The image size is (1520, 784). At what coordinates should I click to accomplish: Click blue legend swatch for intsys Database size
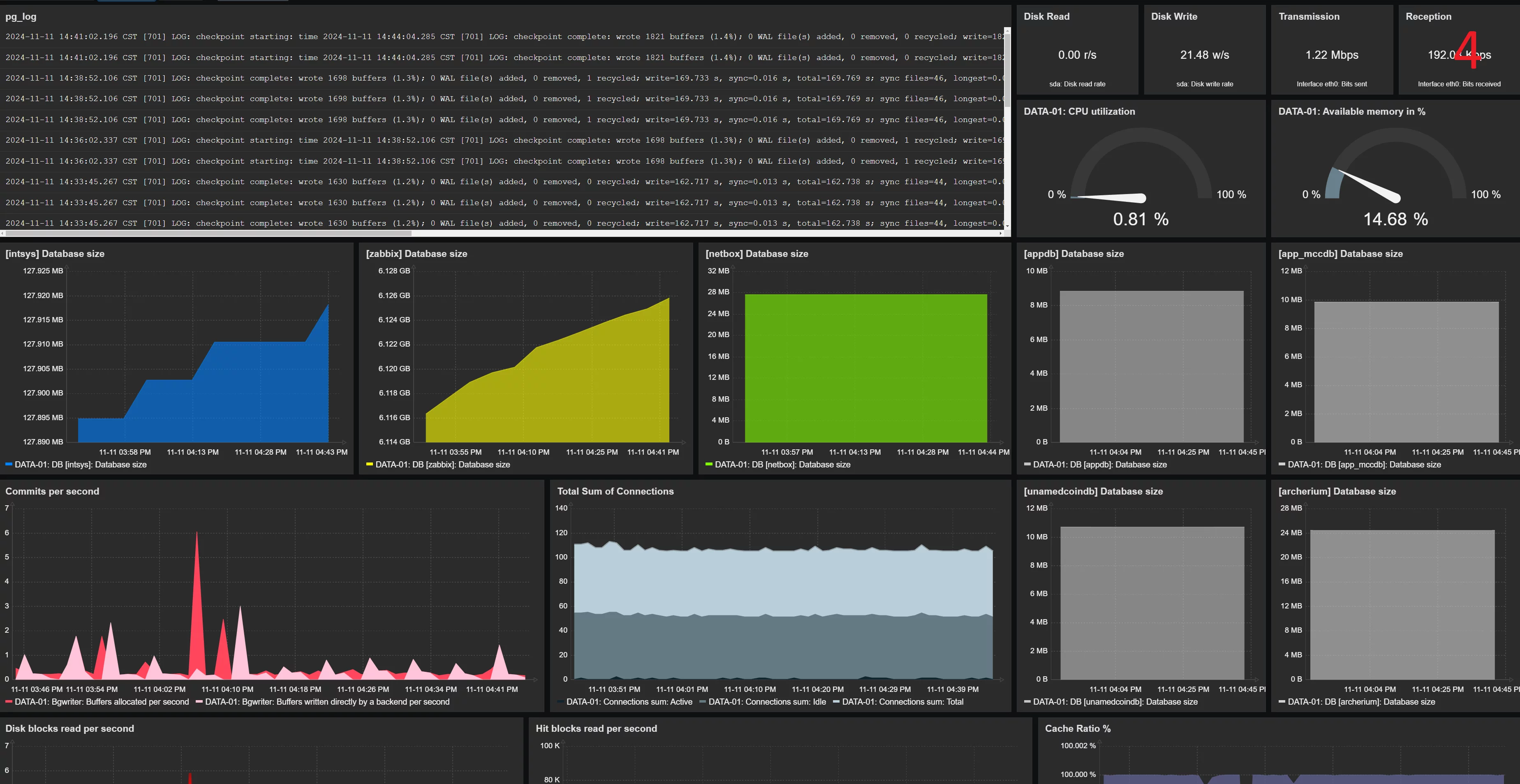pyautogui.click(x=9, y=465)
